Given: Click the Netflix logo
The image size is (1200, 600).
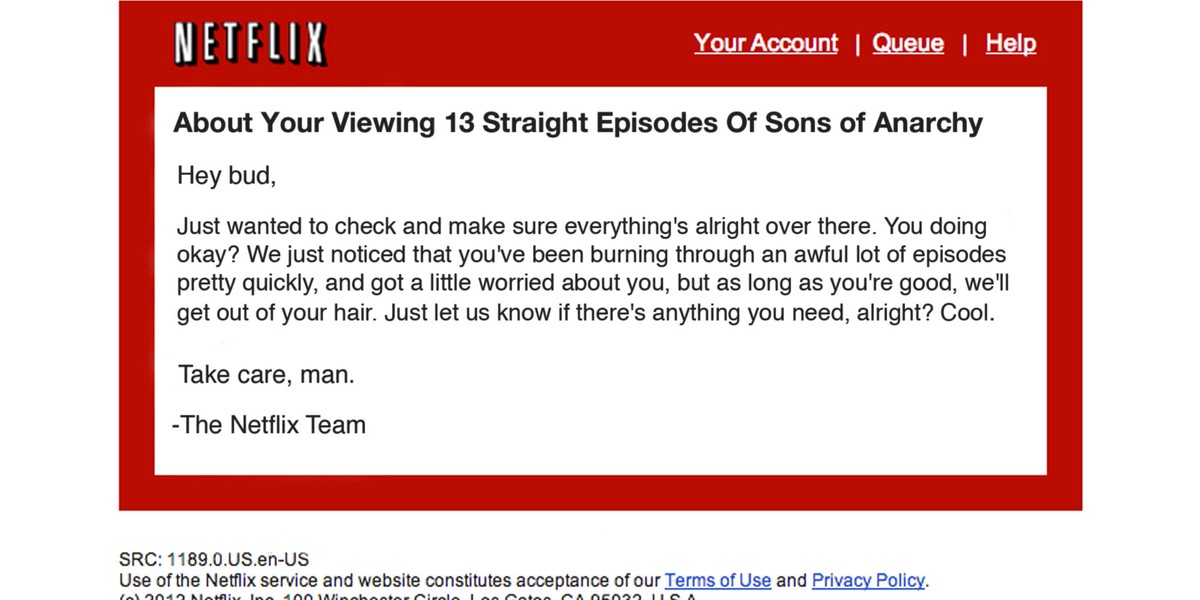Looking at the screenshot, I should 250,44.
